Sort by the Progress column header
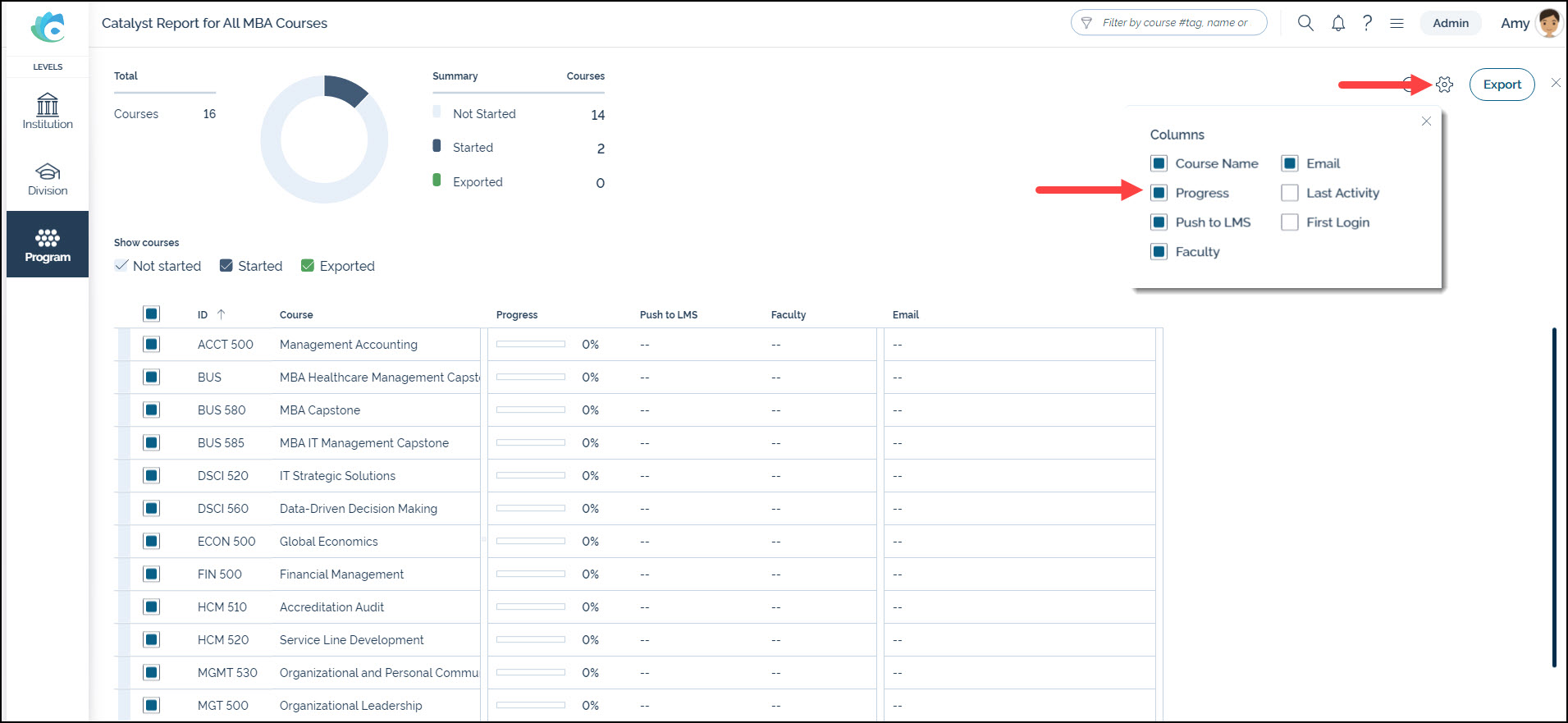Viewport: 1568px width, 723px height. point(517,315)
